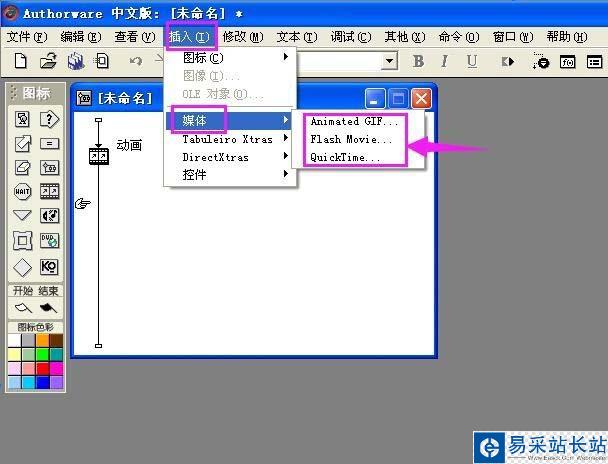Click the Save All toolbar icon
The image size is (608, 464).
(x=76, y=61)
